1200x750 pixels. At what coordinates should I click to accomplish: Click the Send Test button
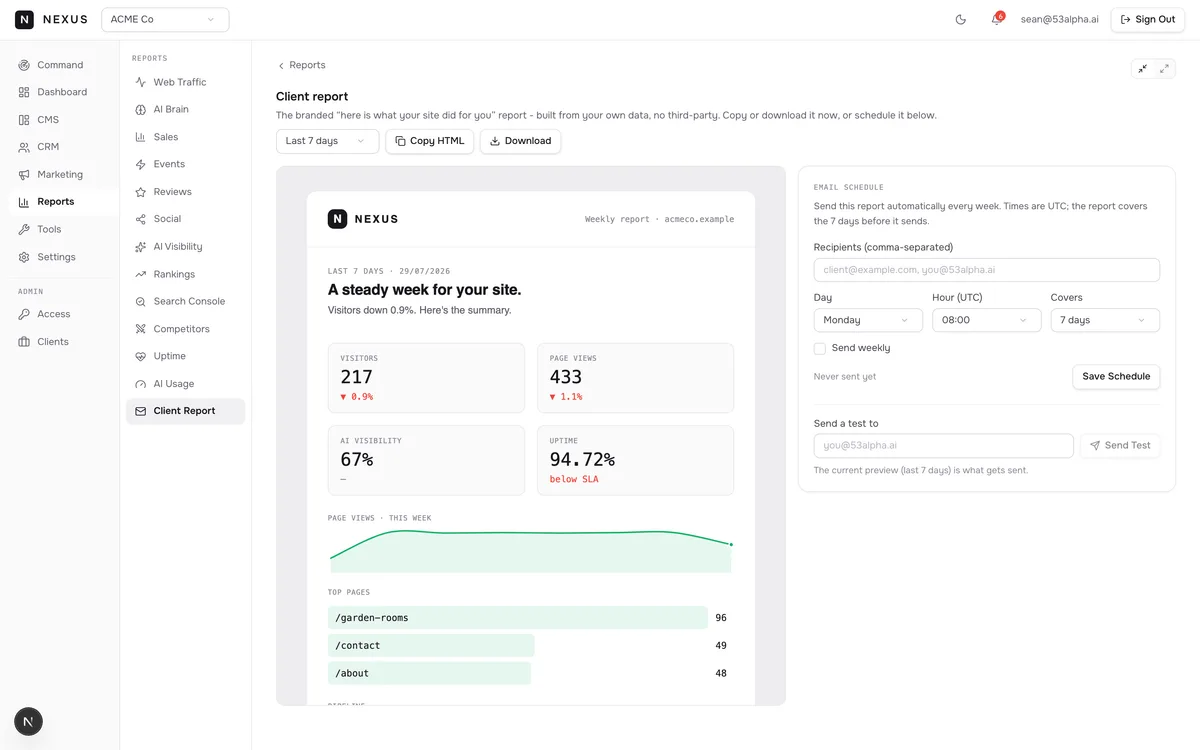(1120, 445)
